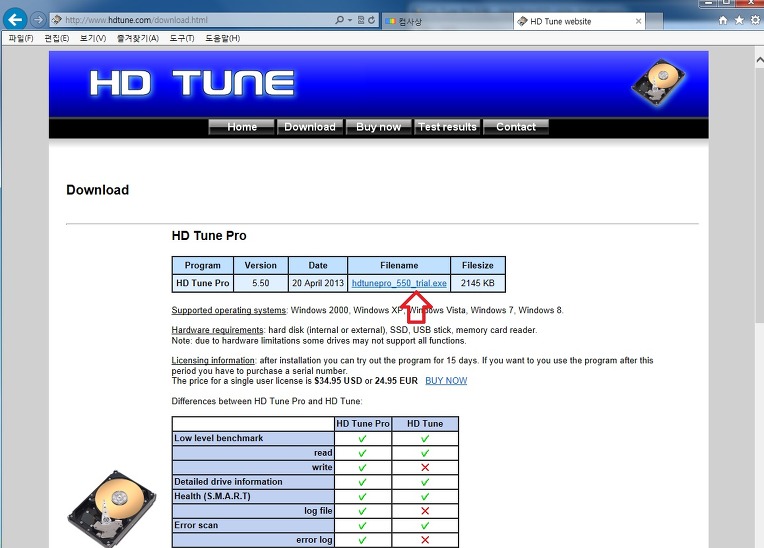Open the 파일(F) menu
This screenshot has height=548, width=764.
(21, 38)
